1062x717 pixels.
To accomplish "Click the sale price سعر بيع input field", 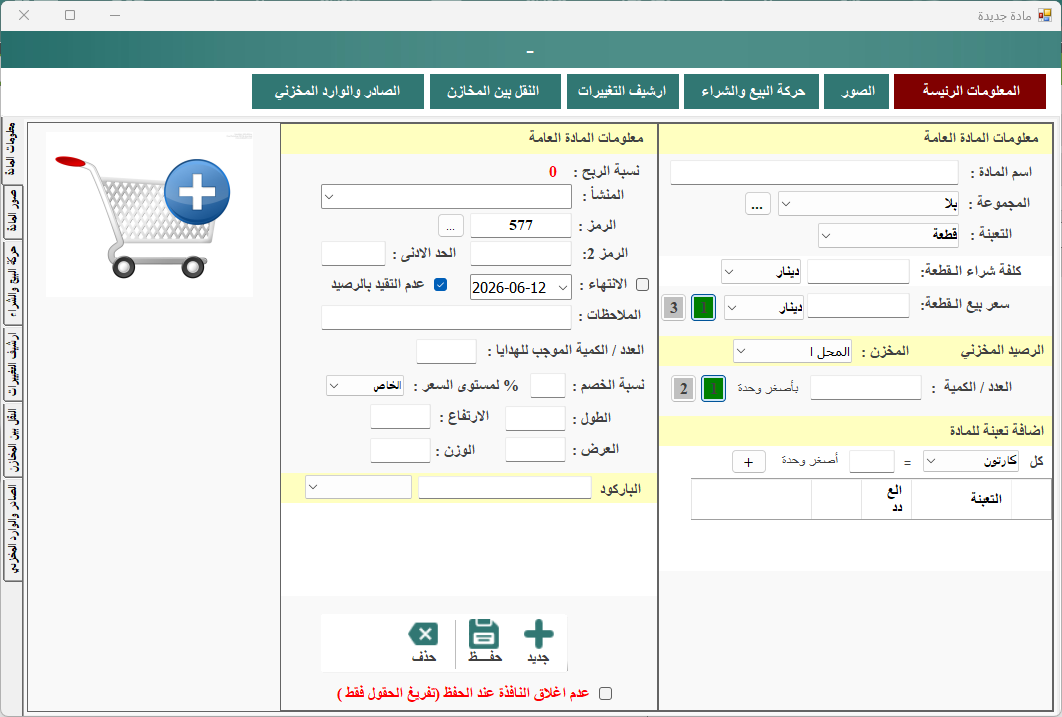I will click(858, 306).
